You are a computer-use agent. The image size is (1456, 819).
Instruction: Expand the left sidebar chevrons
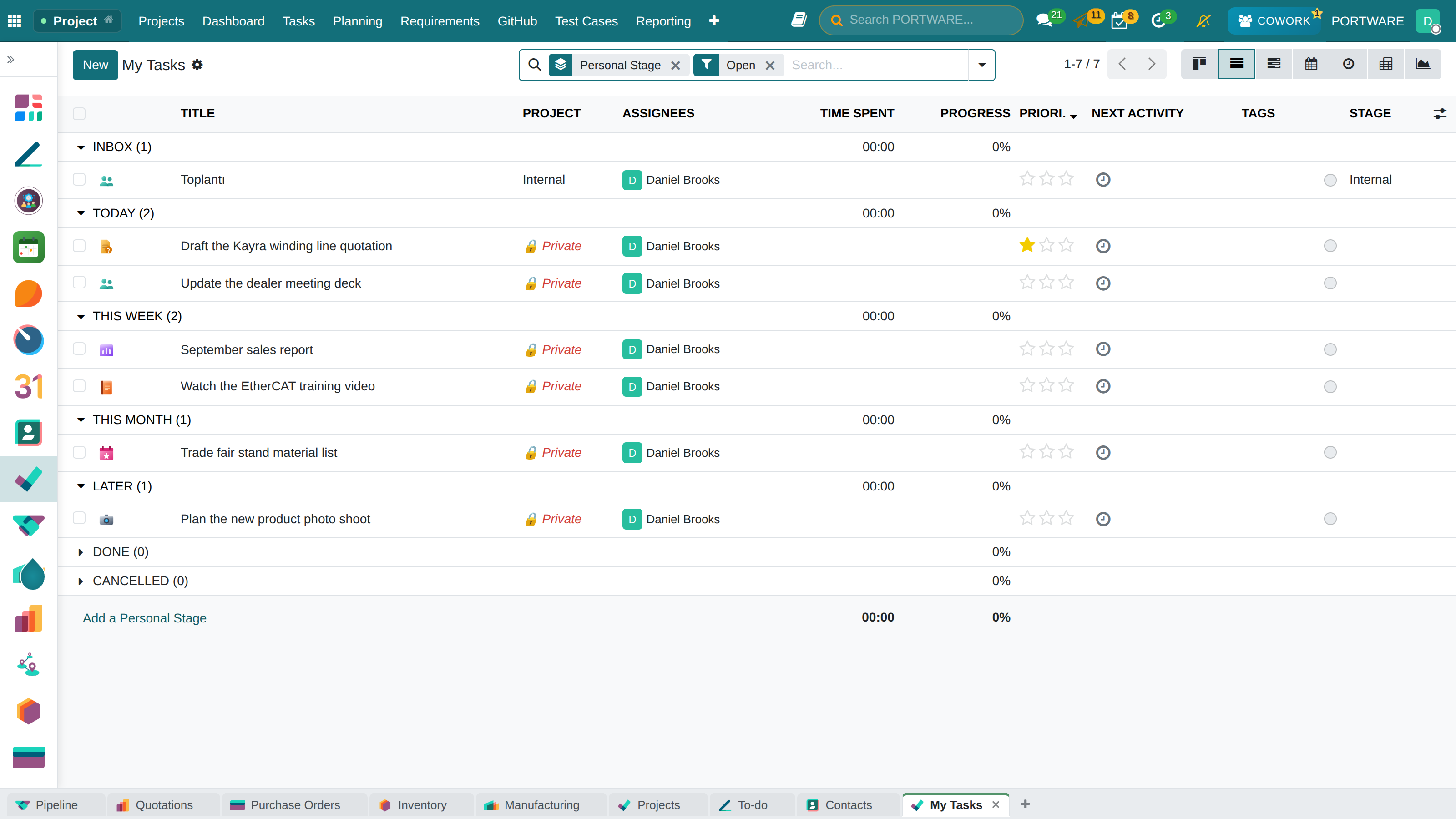[x=11, y=59]
